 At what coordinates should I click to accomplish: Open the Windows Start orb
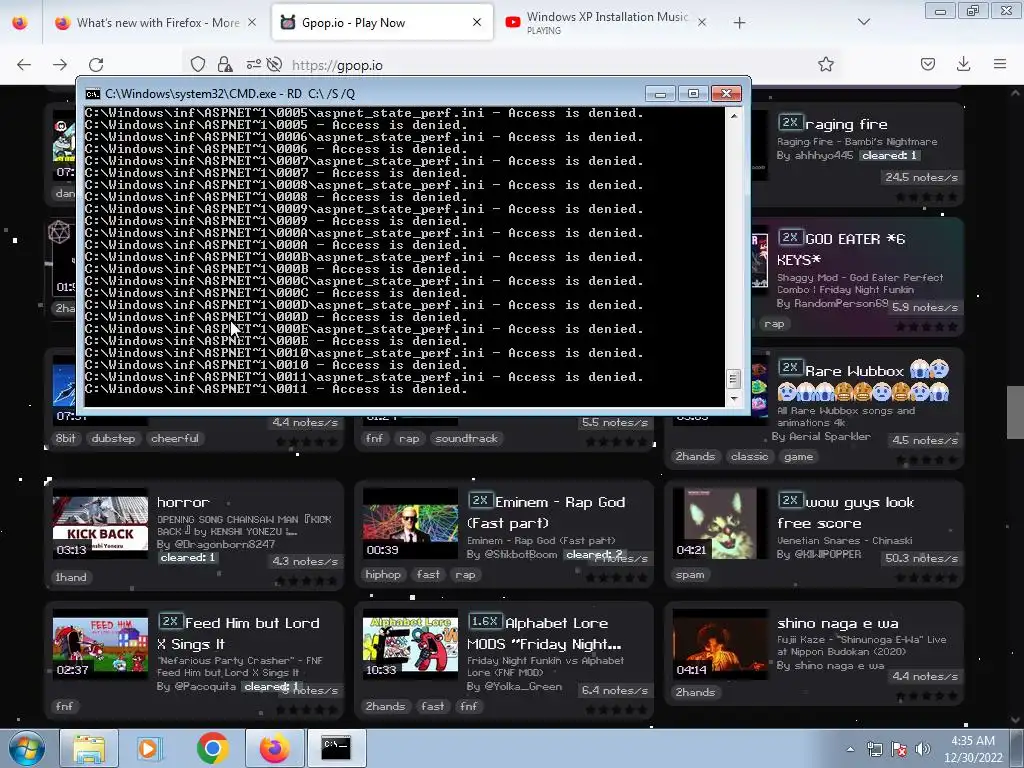click(27, 748)
